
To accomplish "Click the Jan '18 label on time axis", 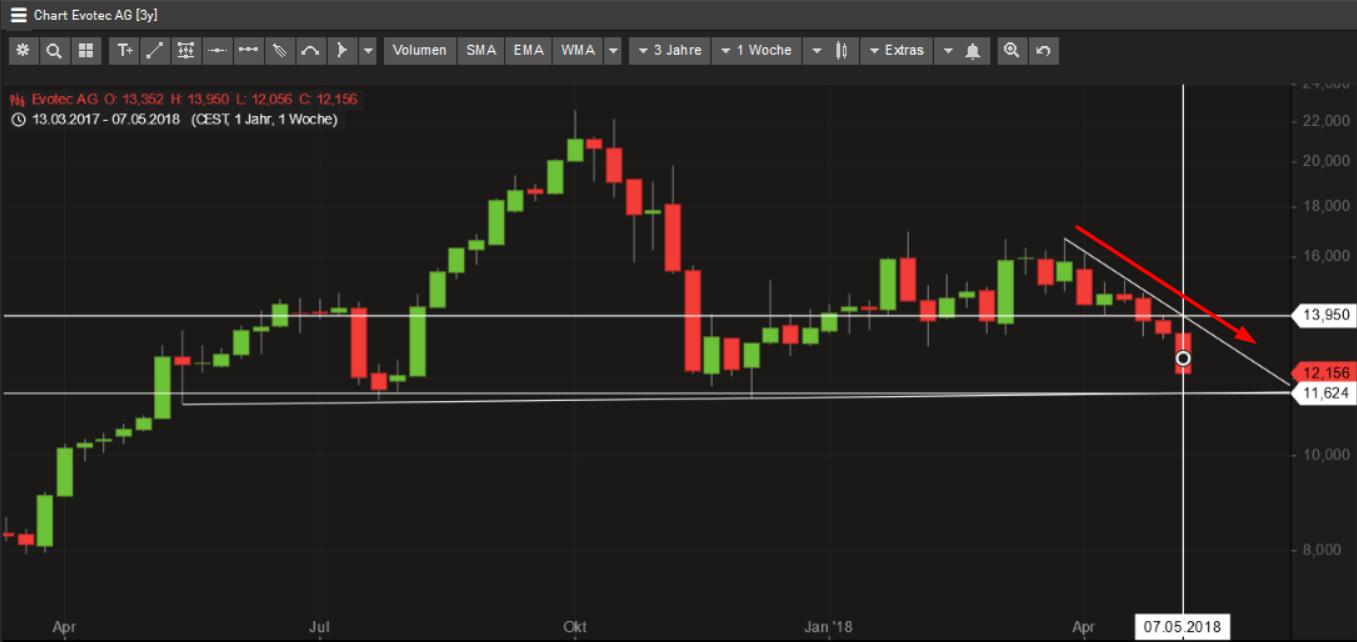I will point(829,627).
